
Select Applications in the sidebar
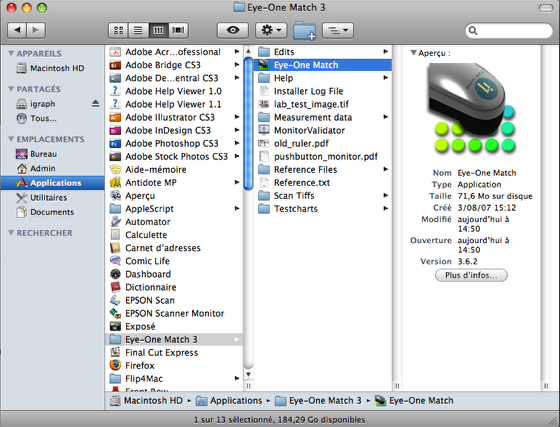tap(52, 183)
